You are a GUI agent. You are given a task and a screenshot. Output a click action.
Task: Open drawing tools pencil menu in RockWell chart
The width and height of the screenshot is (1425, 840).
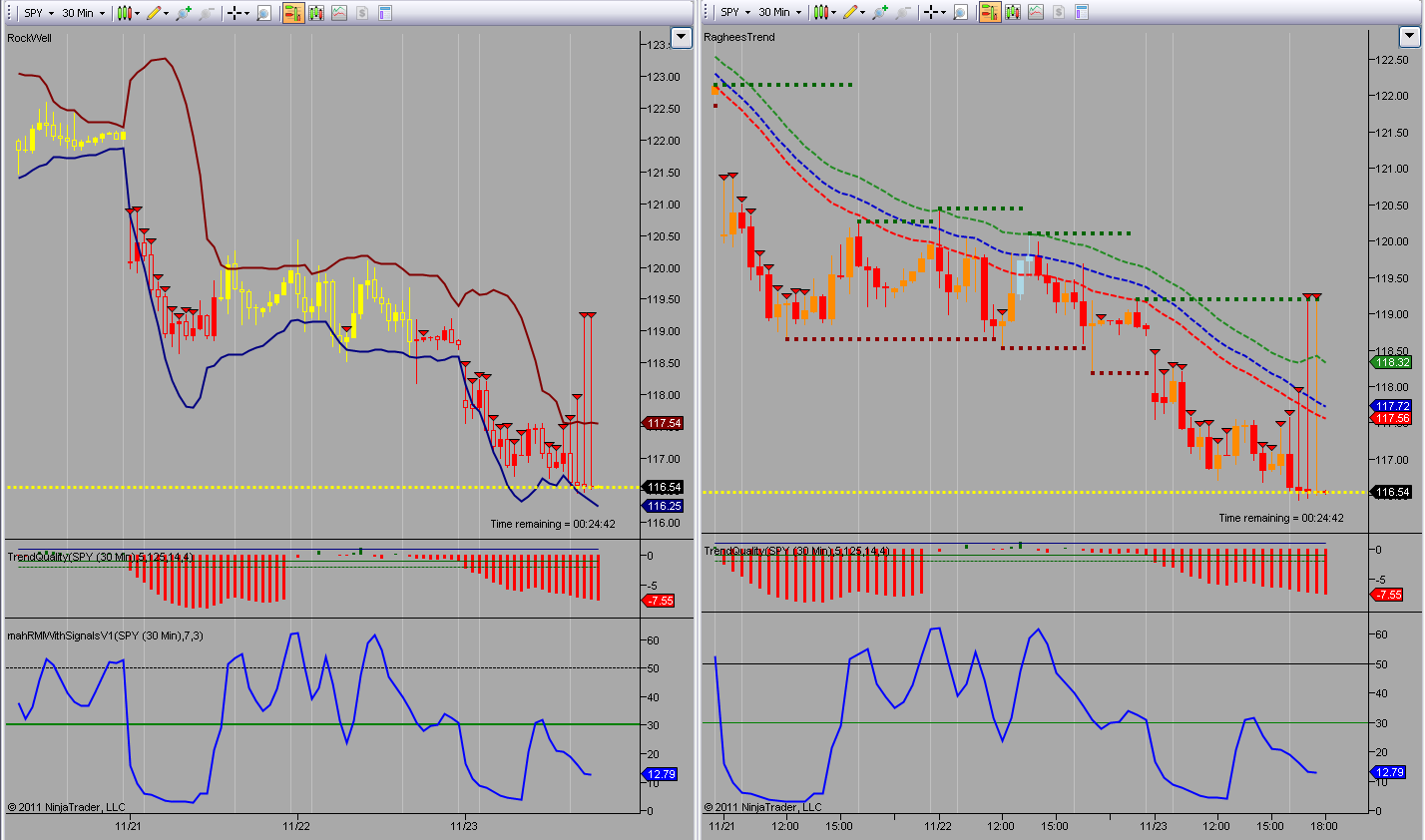(x=158, y=13)
